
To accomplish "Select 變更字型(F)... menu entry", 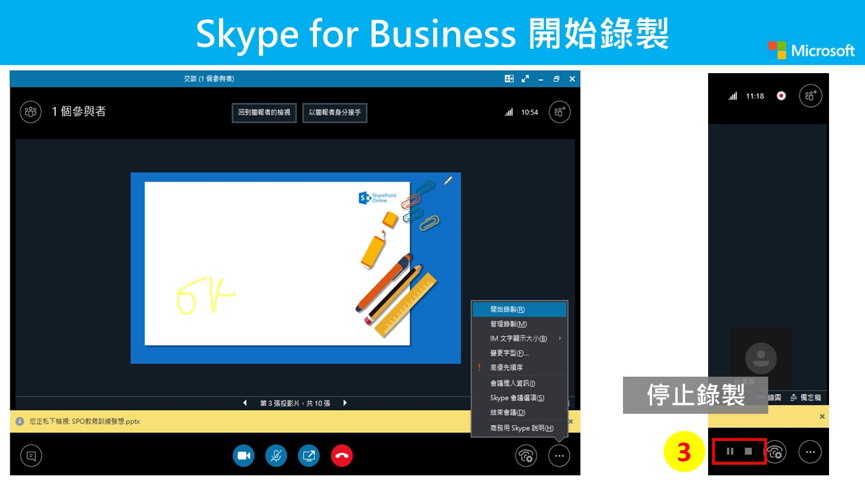I will 519,353.
